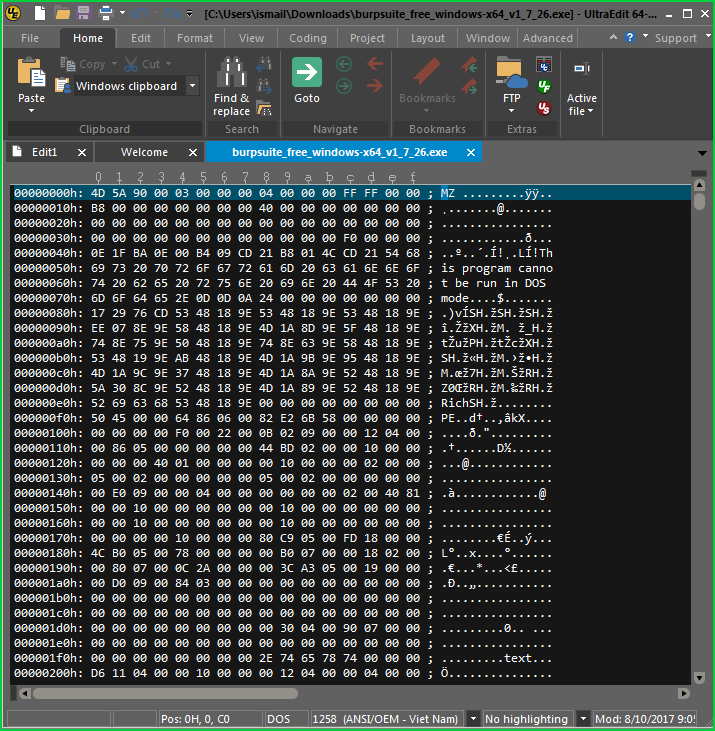Screen dimensions: 715x731
Task: Print the document using the printer icon
Action: click(x=106, y=14)
